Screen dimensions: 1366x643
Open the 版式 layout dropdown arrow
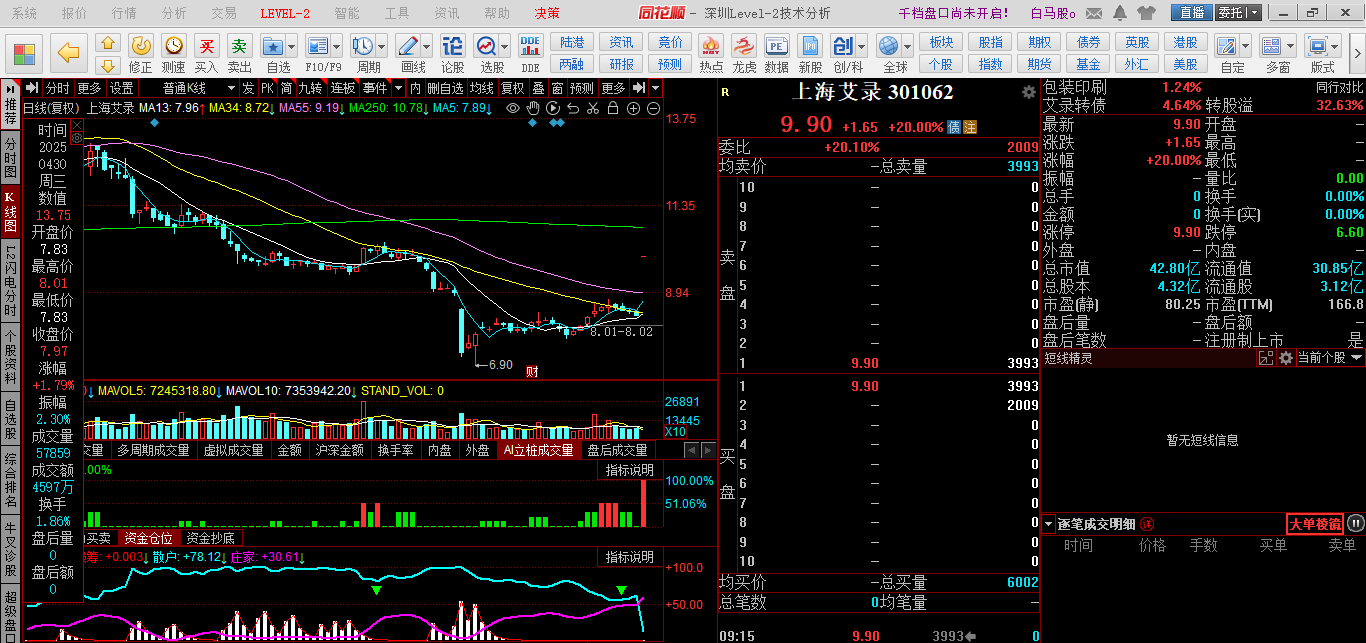click(1337, 46)
